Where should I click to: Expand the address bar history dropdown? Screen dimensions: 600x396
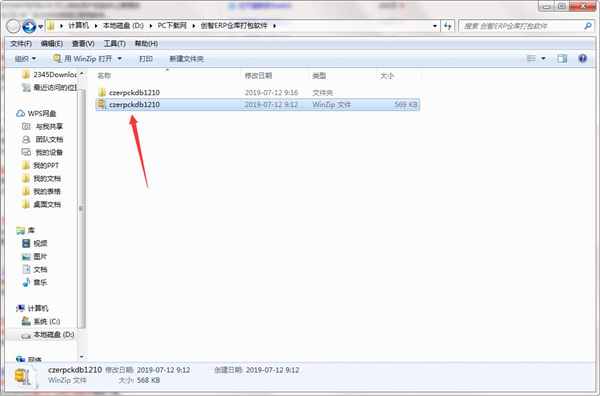pos(435,26)
